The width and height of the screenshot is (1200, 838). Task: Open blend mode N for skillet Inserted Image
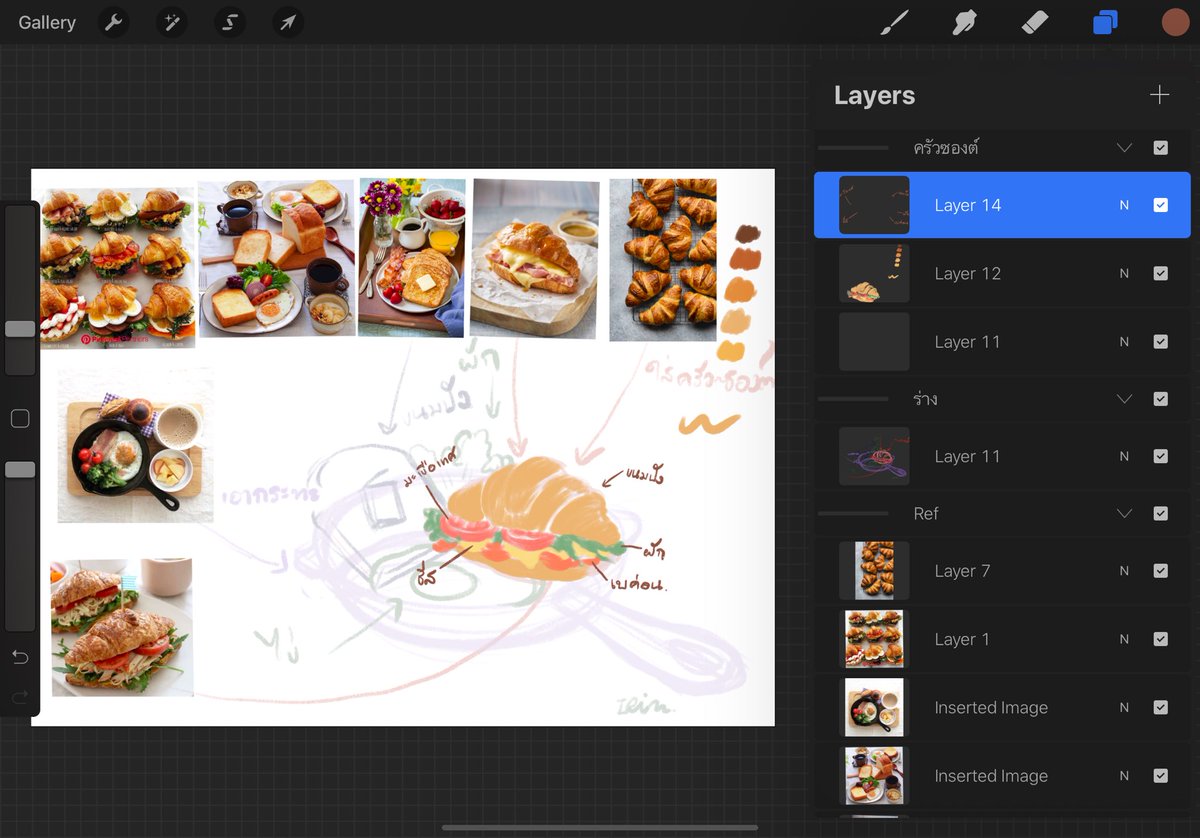pyautogui.click(x=1124, y=707)
